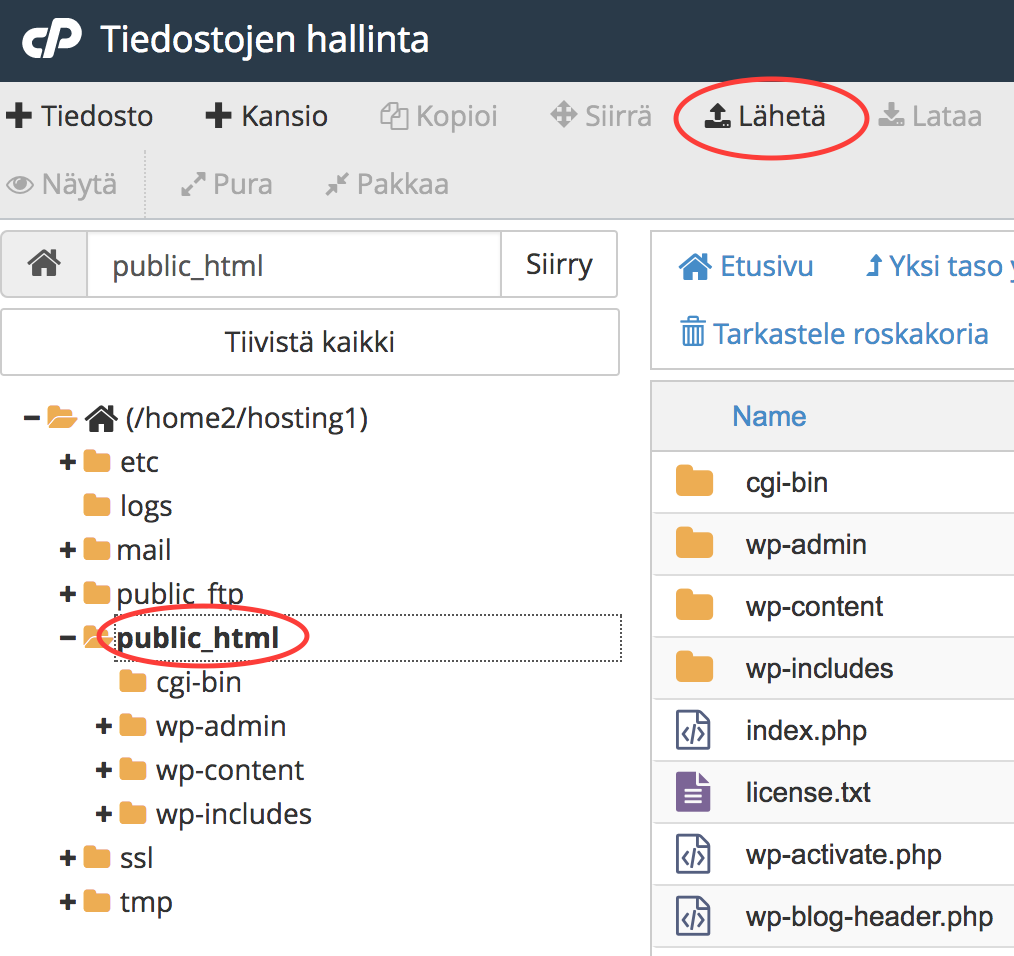Select wp-activate.php in file list
This screenshot has width=1014, height=956.
coord(843,855)
